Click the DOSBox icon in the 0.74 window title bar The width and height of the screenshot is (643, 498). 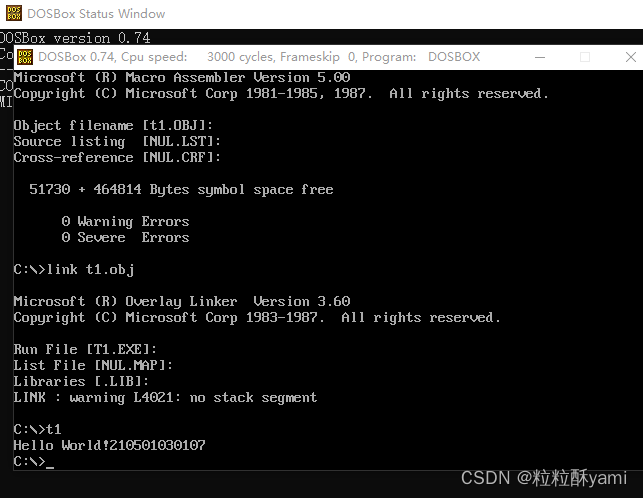pyautogui.click(x=25, y=57)
